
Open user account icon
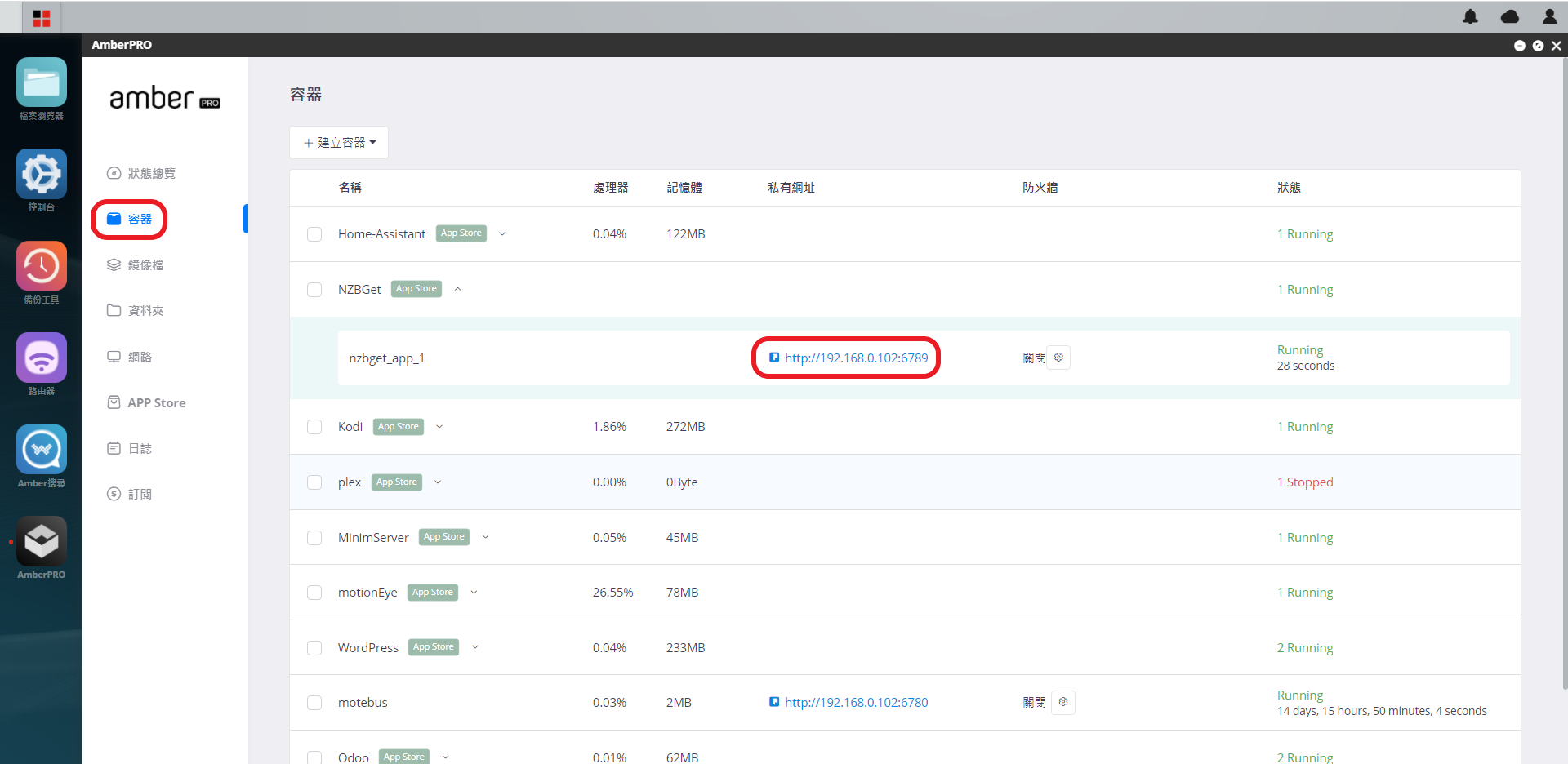(x=1549, y=16)
